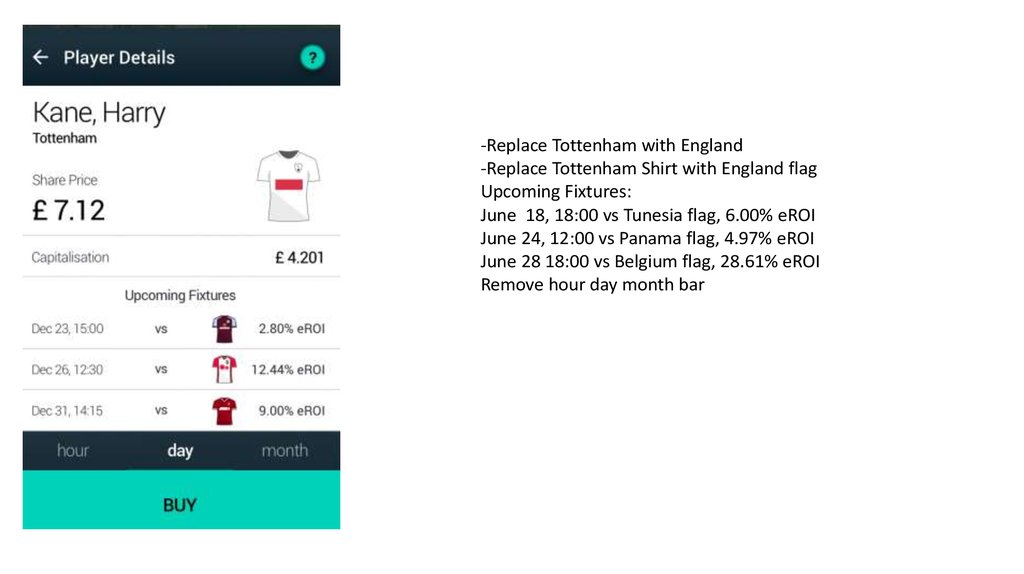Screen dimensions: 1024x574
Task: Tap the Kane, Harry player name
Action: 99,113
